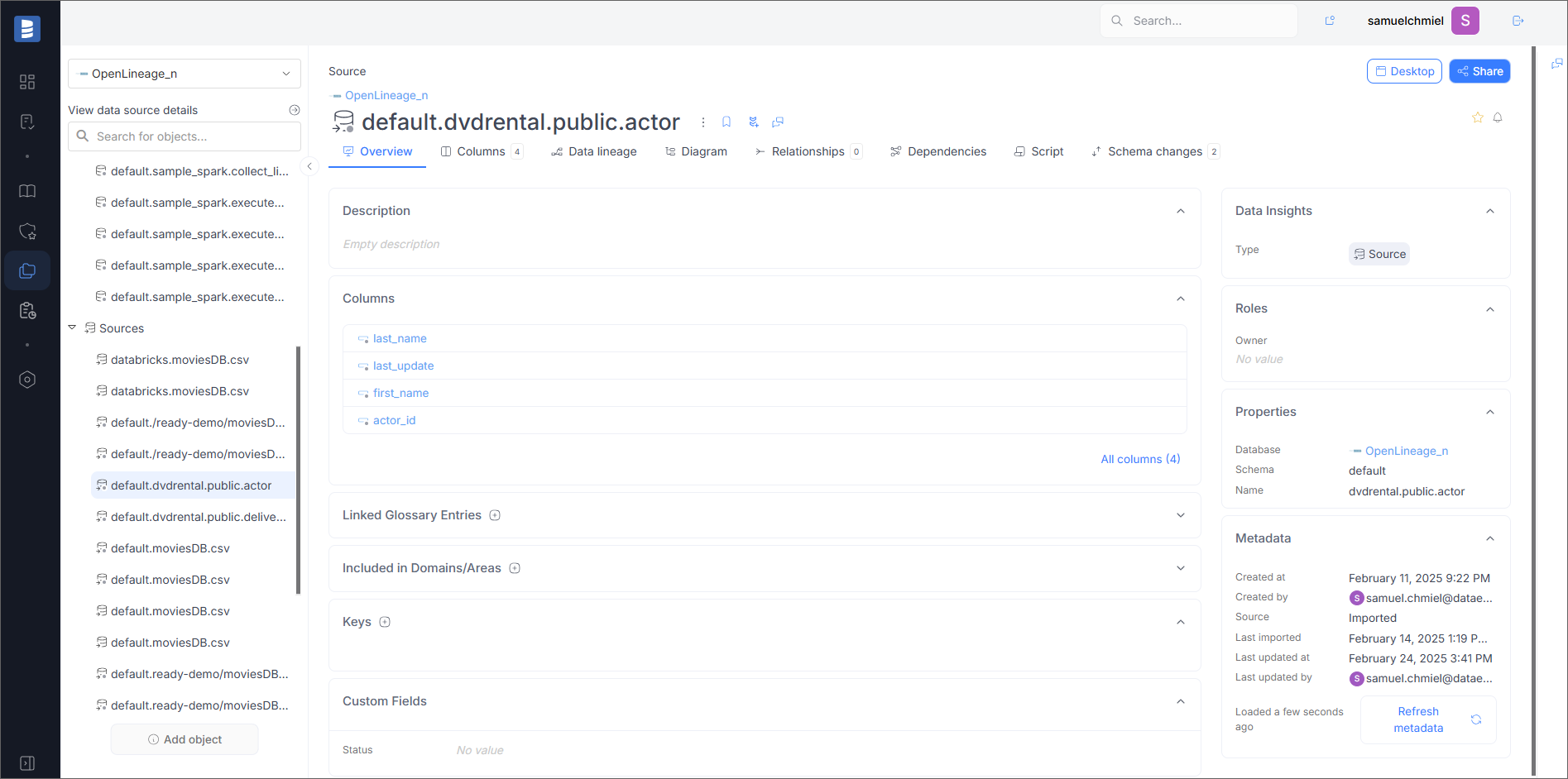Expand the Linked Glossary Entries section
1568x779 pixels.
(1181, 515)
